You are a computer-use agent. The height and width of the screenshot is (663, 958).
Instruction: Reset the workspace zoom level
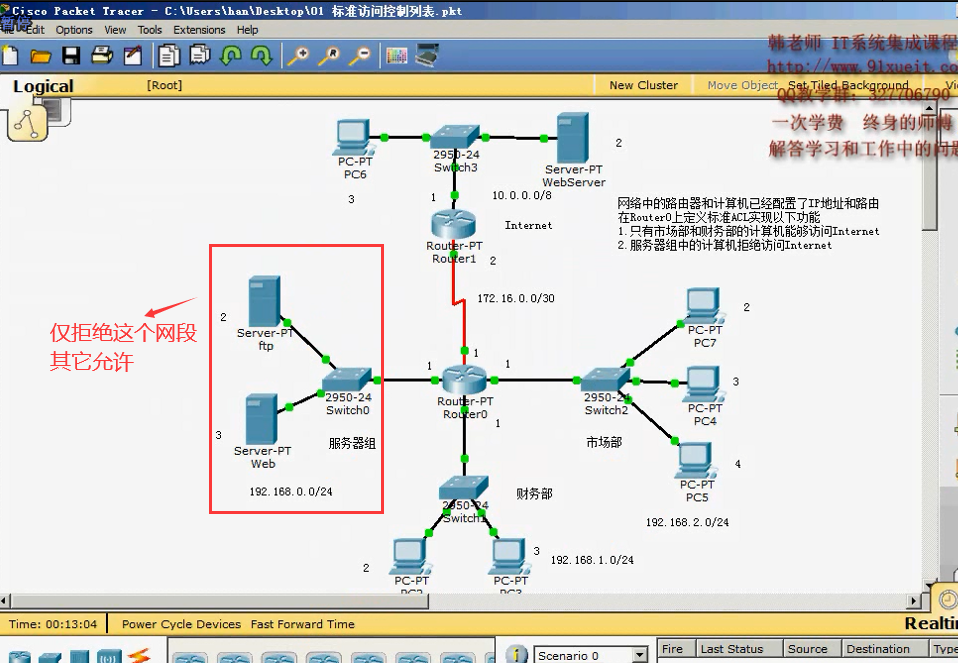click(x=329, y=56)
